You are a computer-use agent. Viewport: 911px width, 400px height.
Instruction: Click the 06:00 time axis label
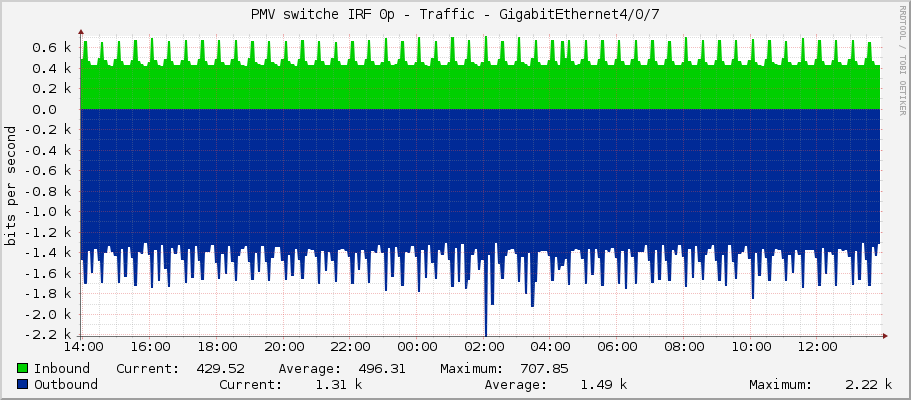pyautogui.click(x=617, y=347)
